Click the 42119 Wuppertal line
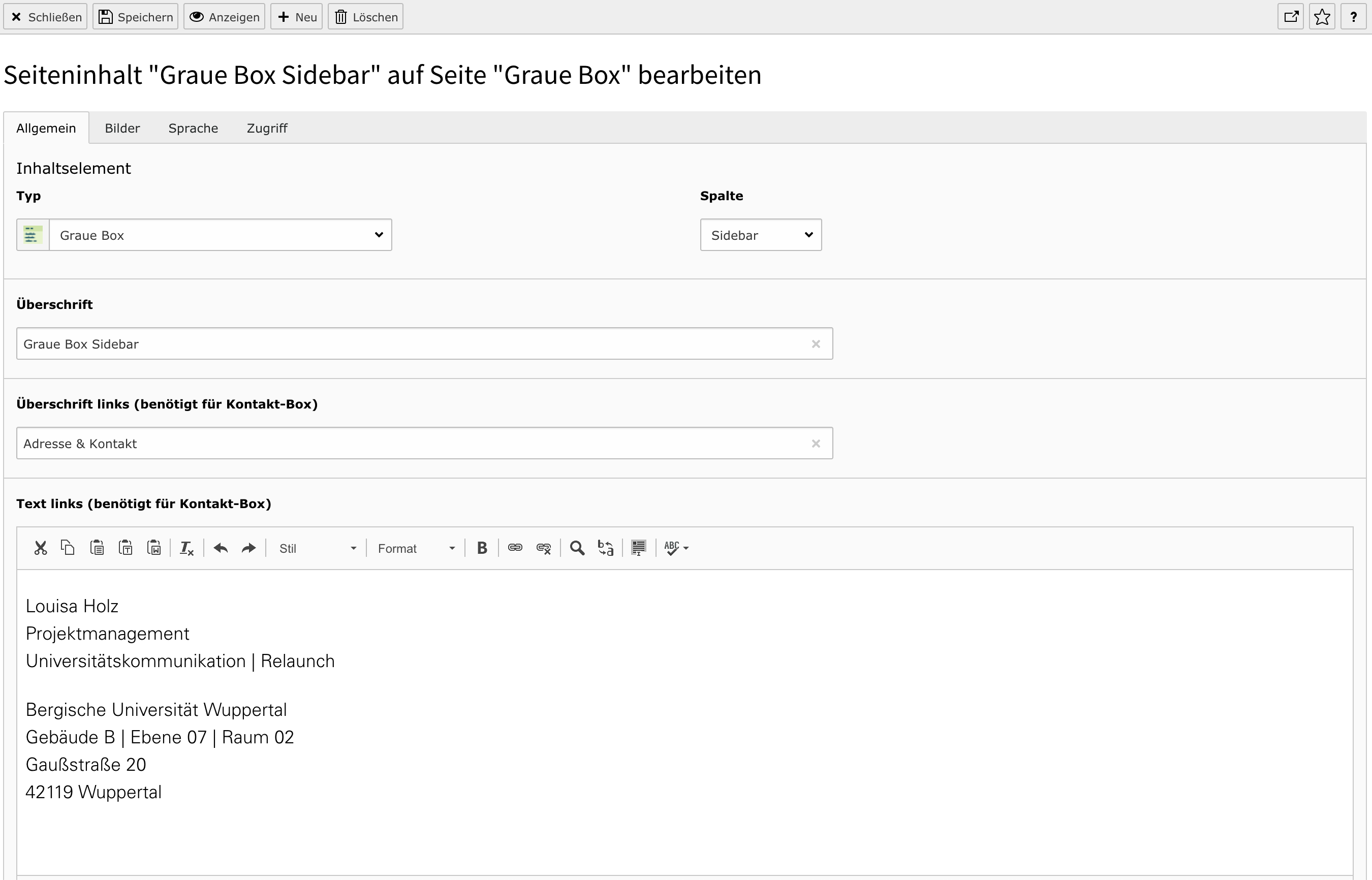This screenshot has width=1372, height=880. tap(93, 792)
